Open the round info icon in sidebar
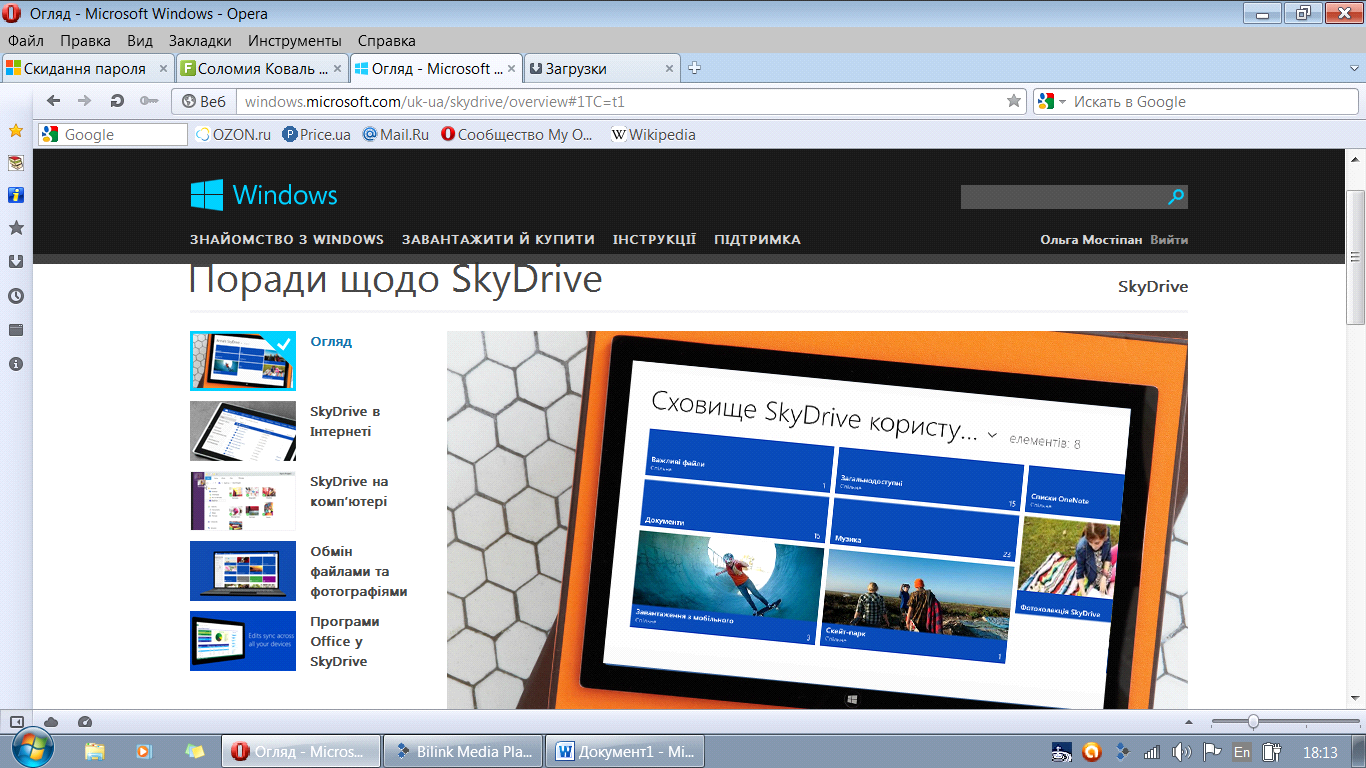Viewport: 1366px width, 768px height. [x=15, y=364]
